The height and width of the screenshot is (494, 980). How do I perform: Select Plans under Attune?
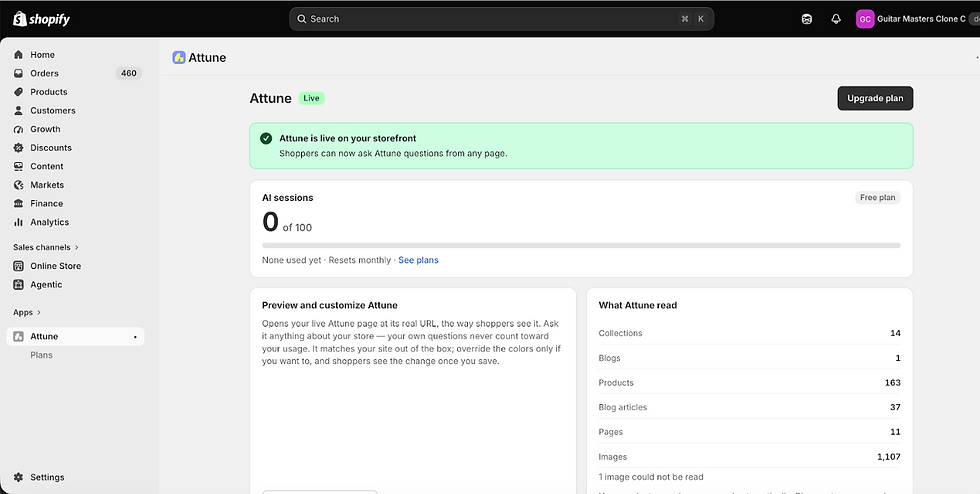(41, 355)
